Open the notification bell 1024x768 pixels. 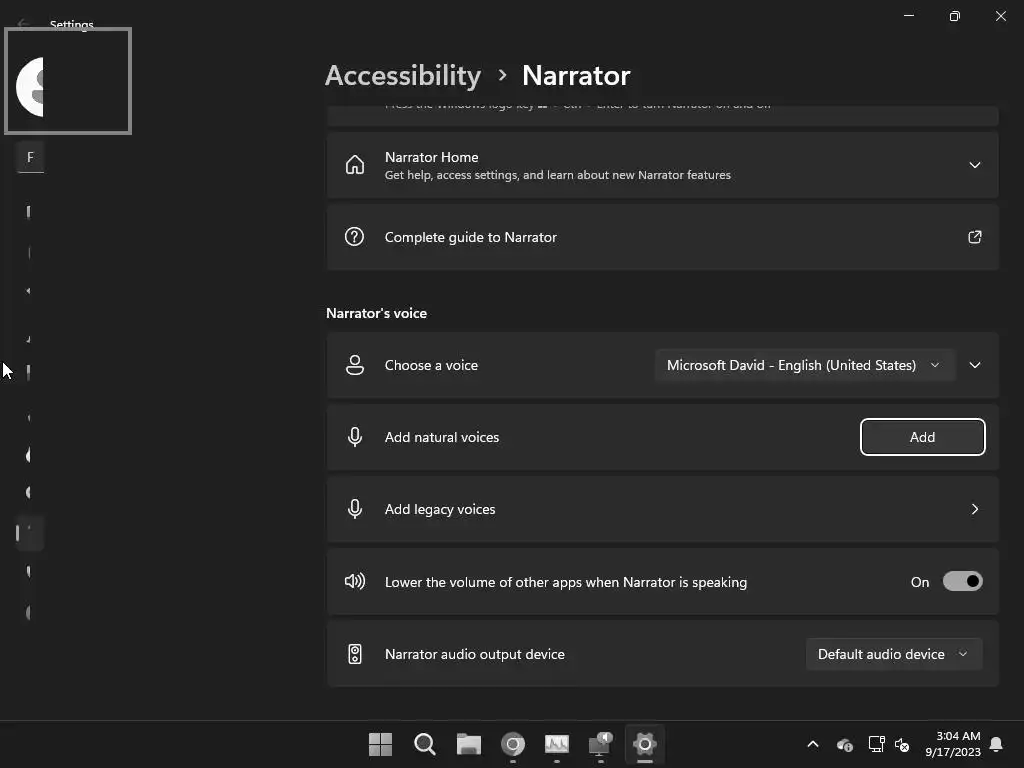click(x=996, y=744)
